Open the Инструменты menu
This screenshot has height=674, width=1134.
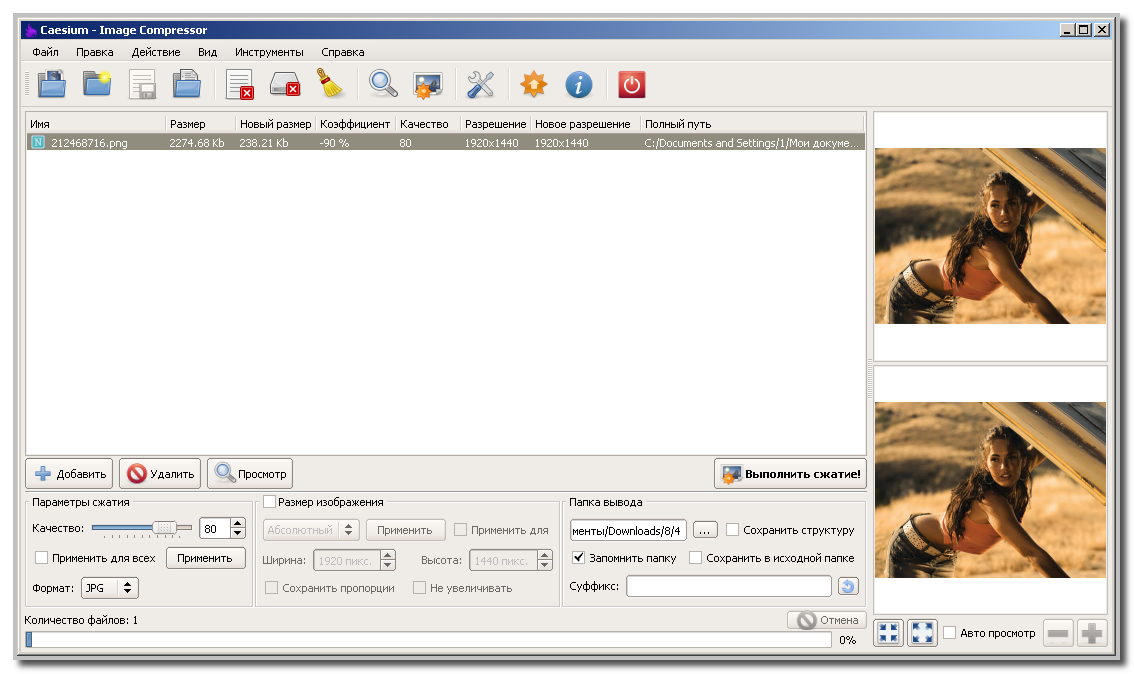(269, 52)
